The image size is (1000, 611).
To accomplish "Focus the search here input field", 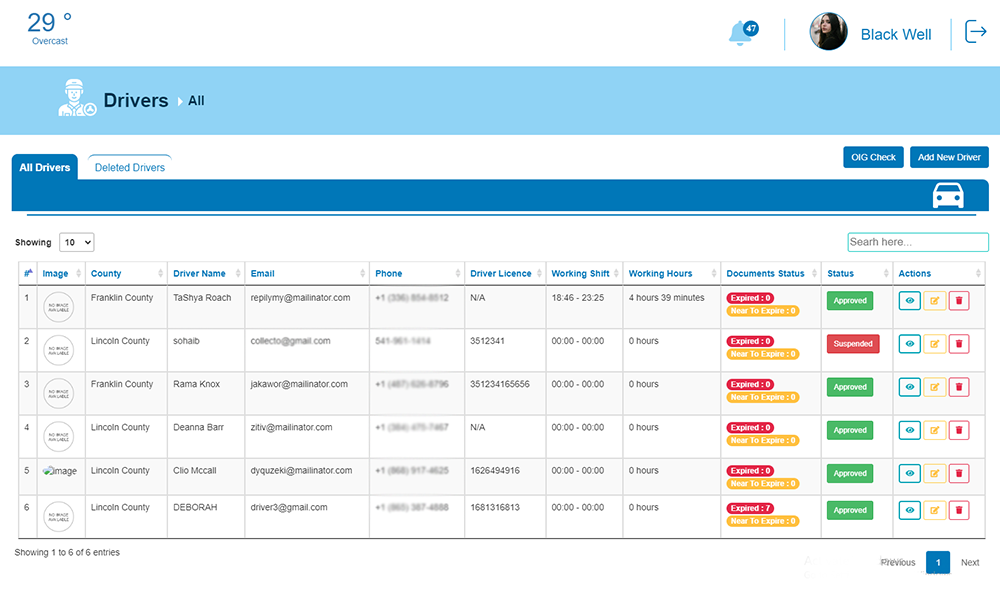I will click(917, 242).
